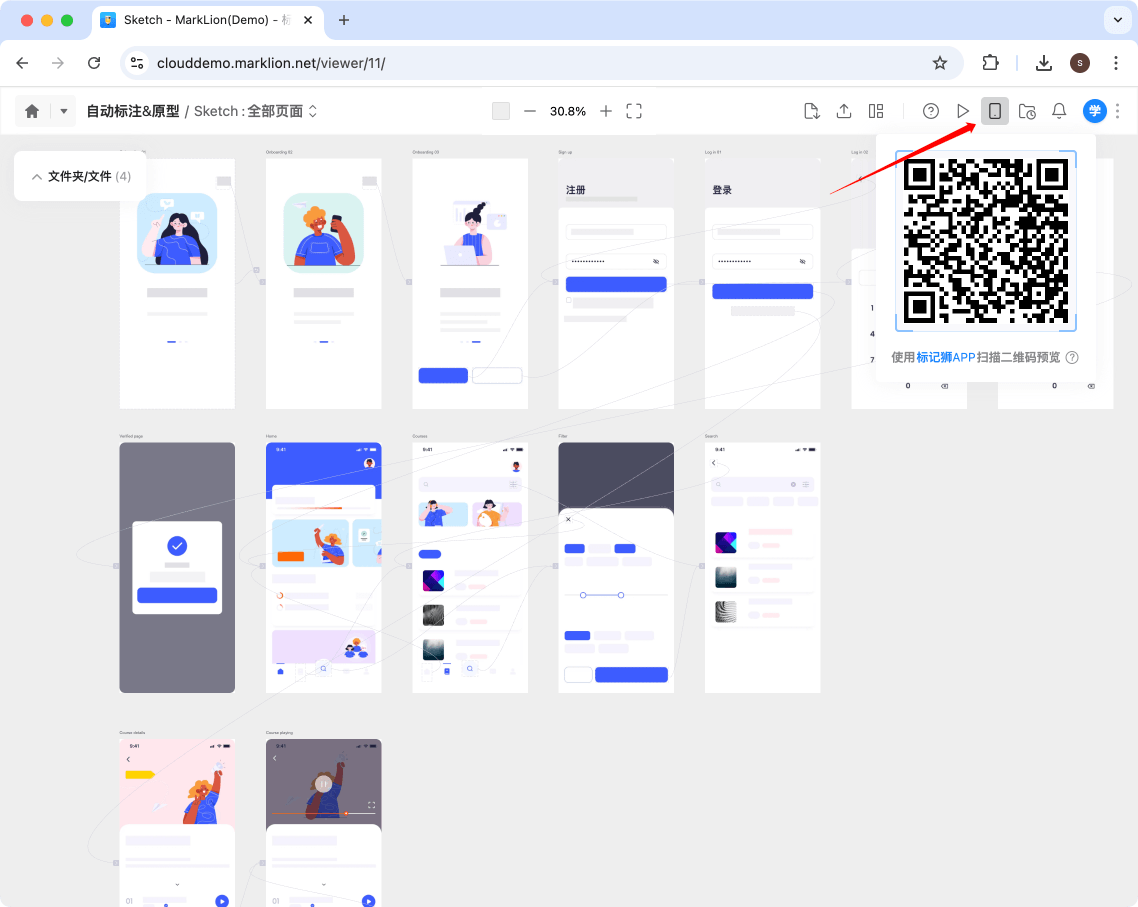Zoom out with the minus button
This screenshot has height=907, width=1138.
pyautogui.click(x=530, y=111)
